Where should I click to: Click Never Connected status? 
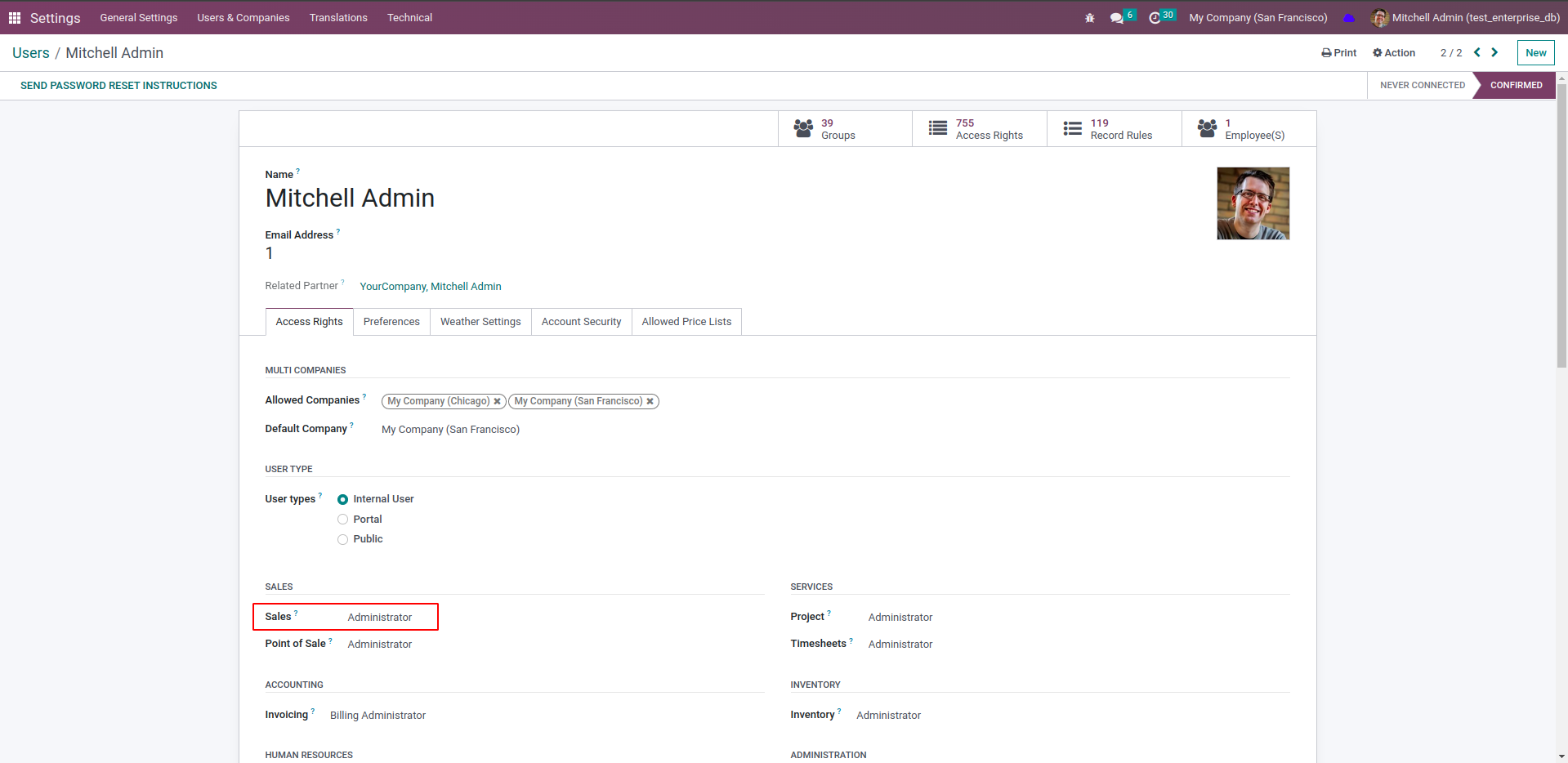point(1422,86)
